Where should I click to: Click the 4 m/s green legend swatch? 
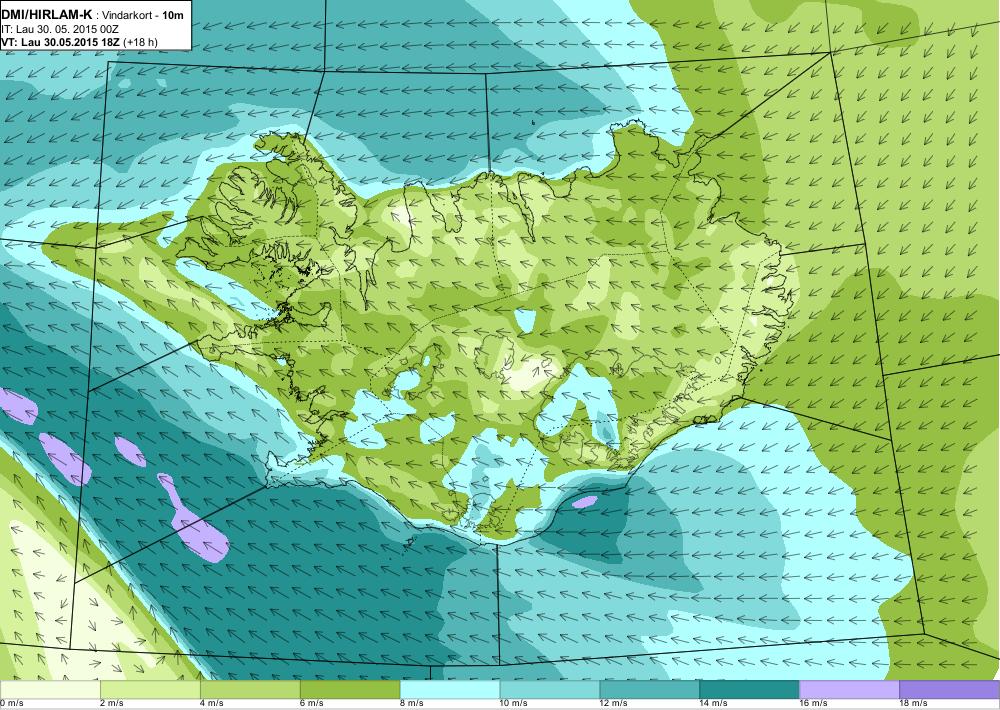click(x=250, y=690)
